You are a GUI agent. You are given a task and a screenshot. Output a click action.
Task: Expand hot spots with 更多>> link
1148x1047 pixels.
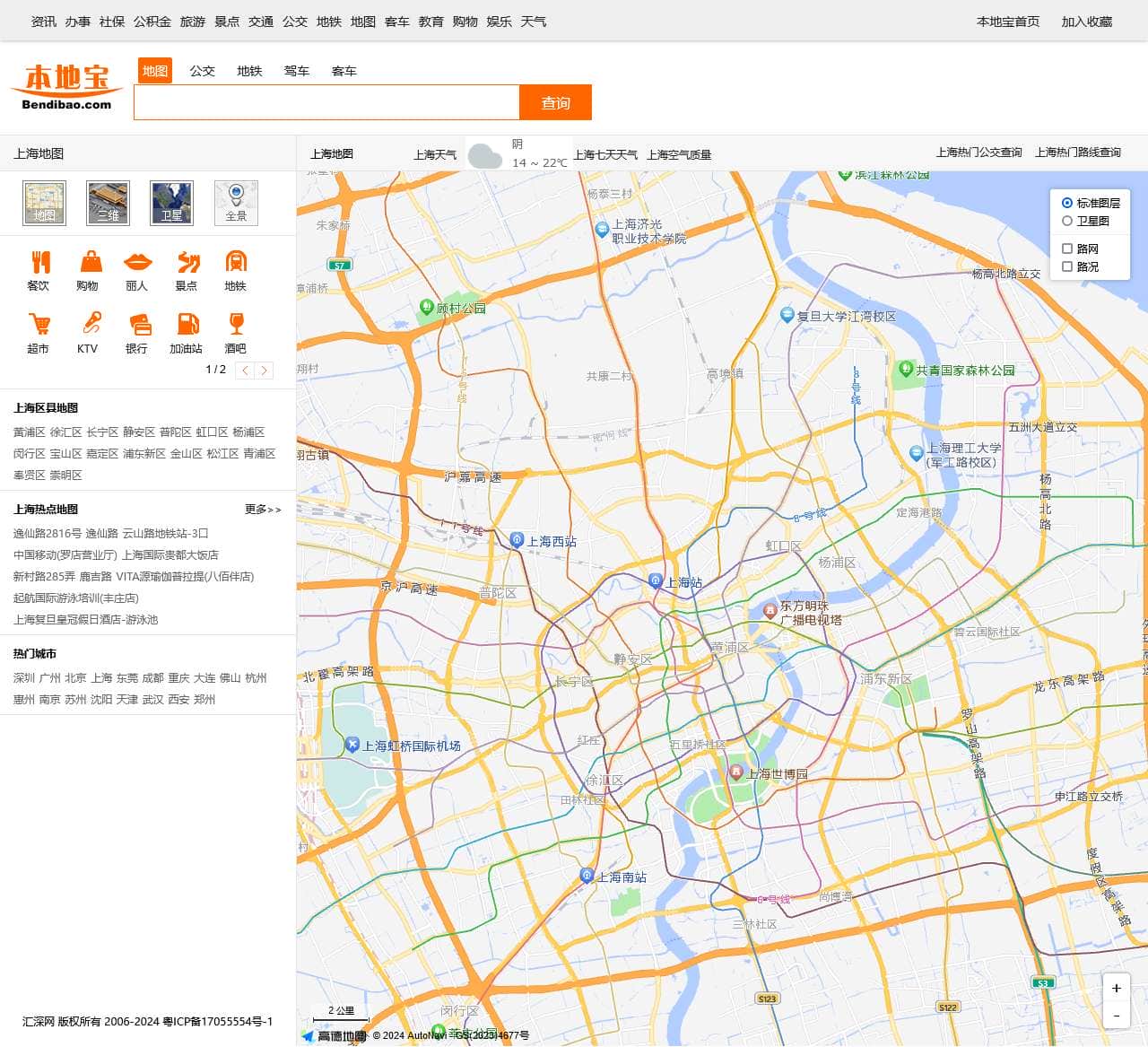(263, 510)
